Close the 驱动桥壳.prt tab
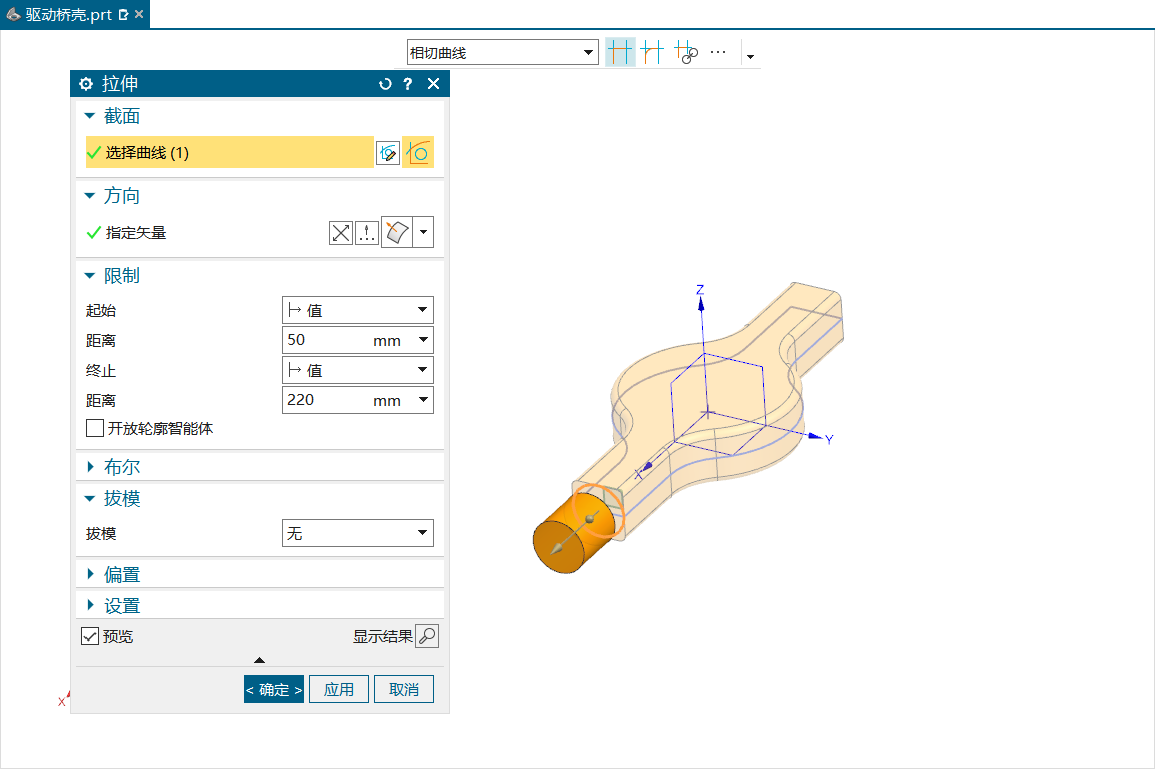Screen dimensions: 1155x769 [x=139, y=14]
